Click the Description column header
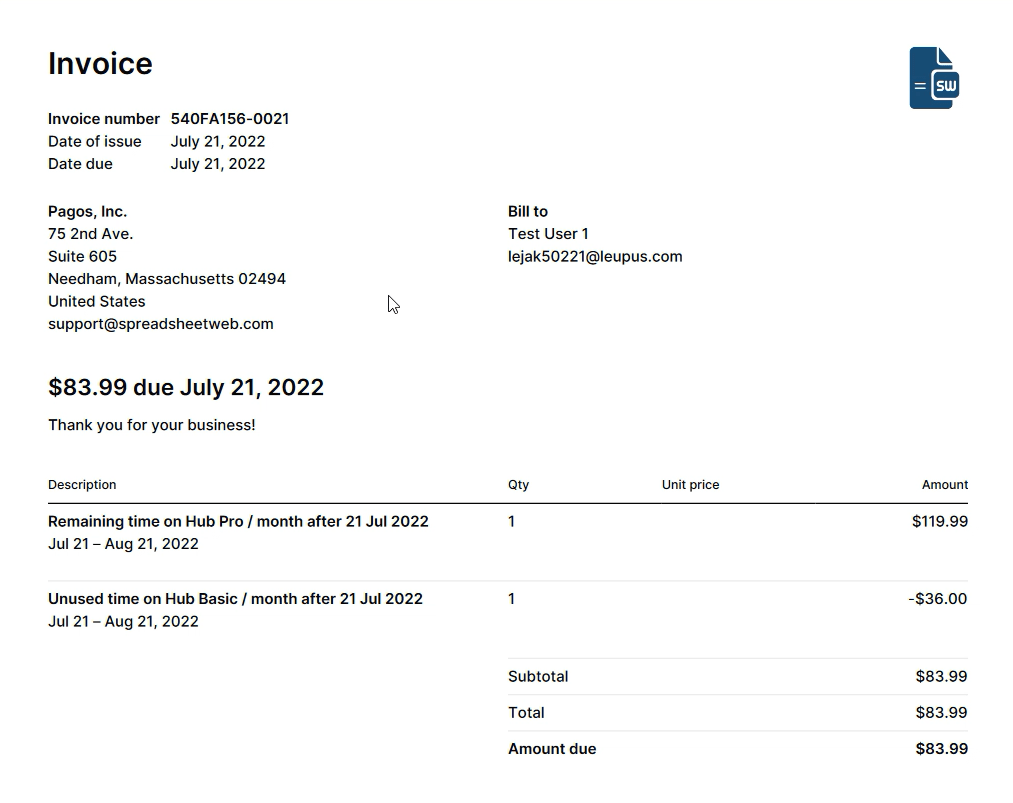 tap(82, 485)
